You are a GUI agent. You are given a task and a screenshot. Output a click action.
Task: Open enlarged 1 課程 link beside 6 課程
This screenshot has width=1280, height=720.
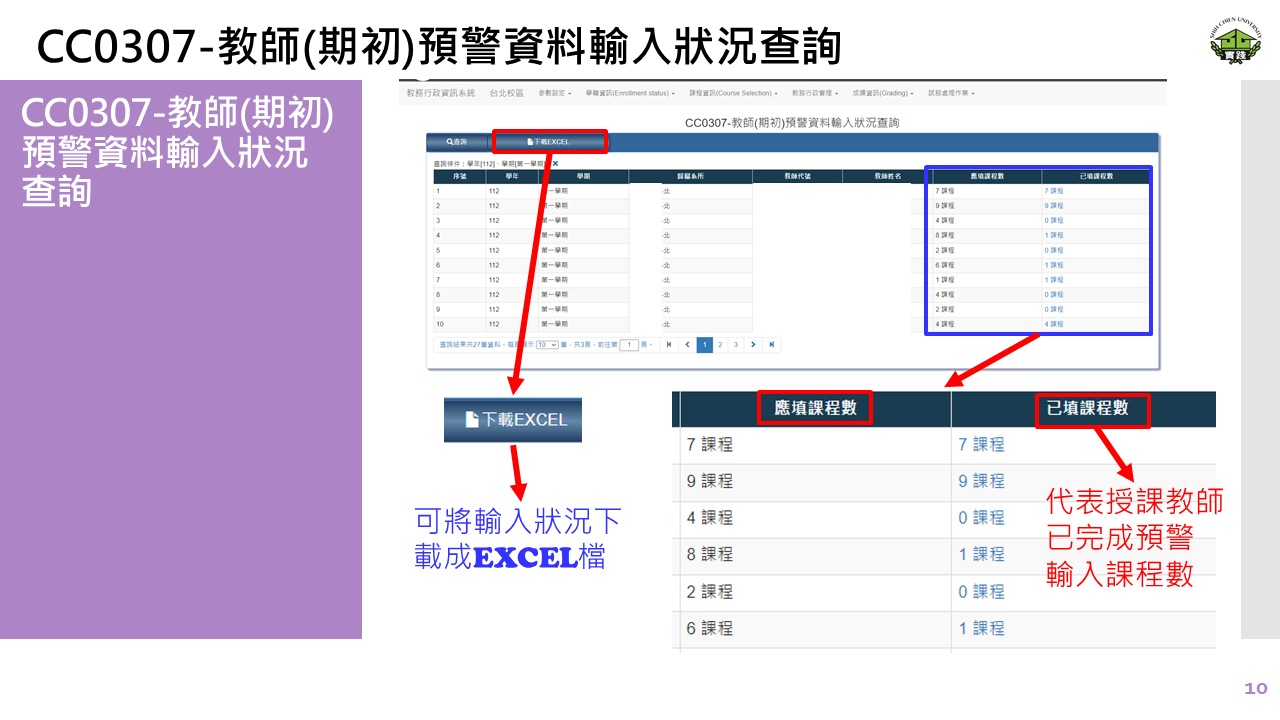pyautogui.click(x=981, y=628)
